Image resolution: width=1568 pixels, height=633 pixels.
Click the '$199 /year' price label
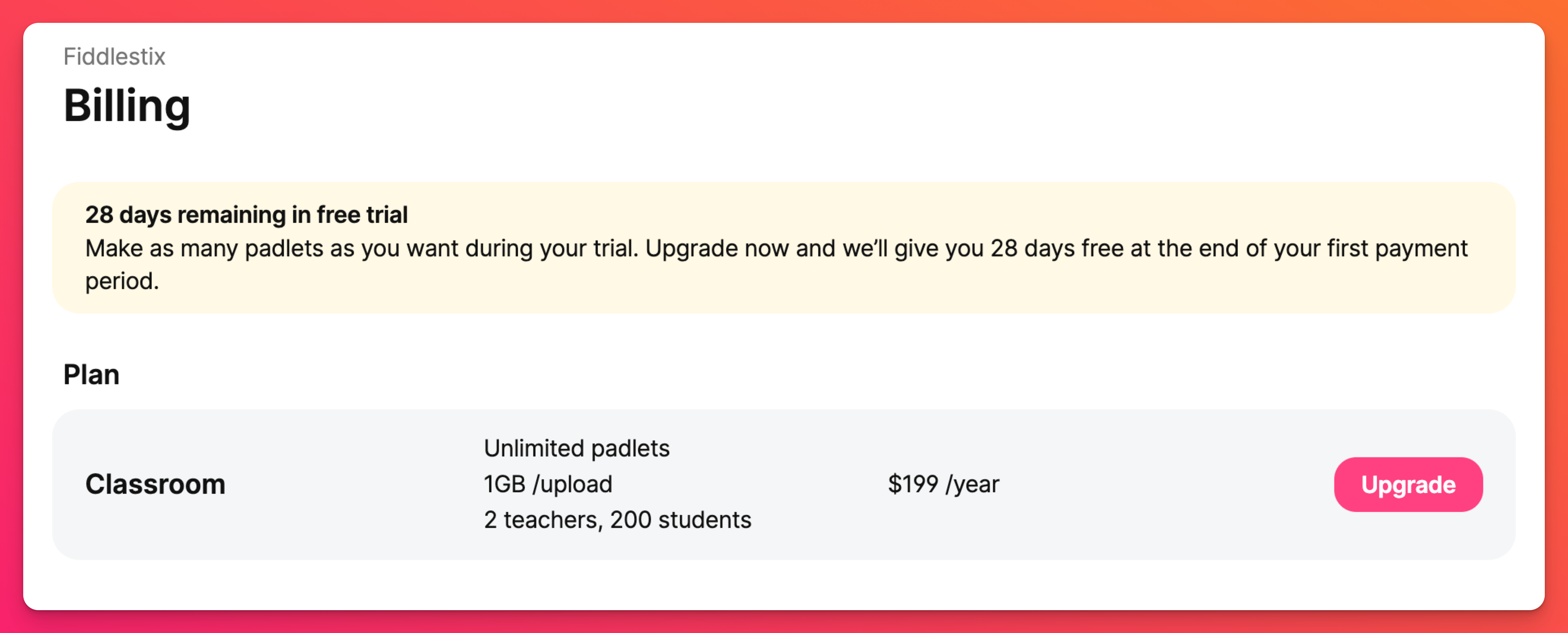pos(943,484)
